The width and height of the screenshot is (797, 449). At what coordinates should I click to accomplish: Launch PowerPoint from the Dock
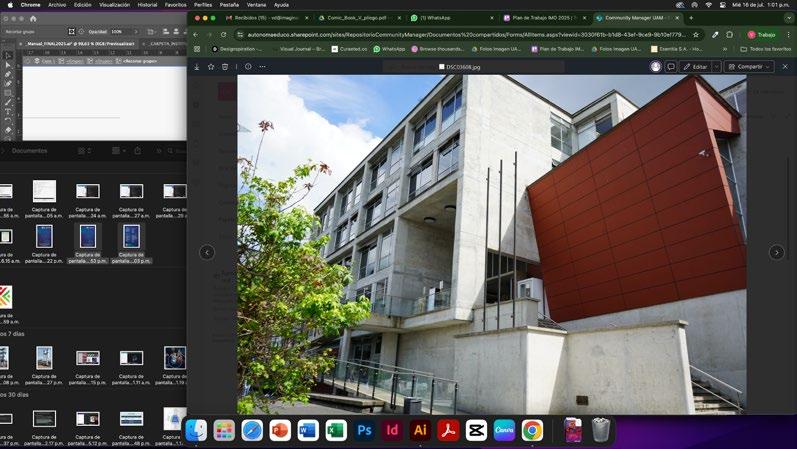(x=280, y=430)
